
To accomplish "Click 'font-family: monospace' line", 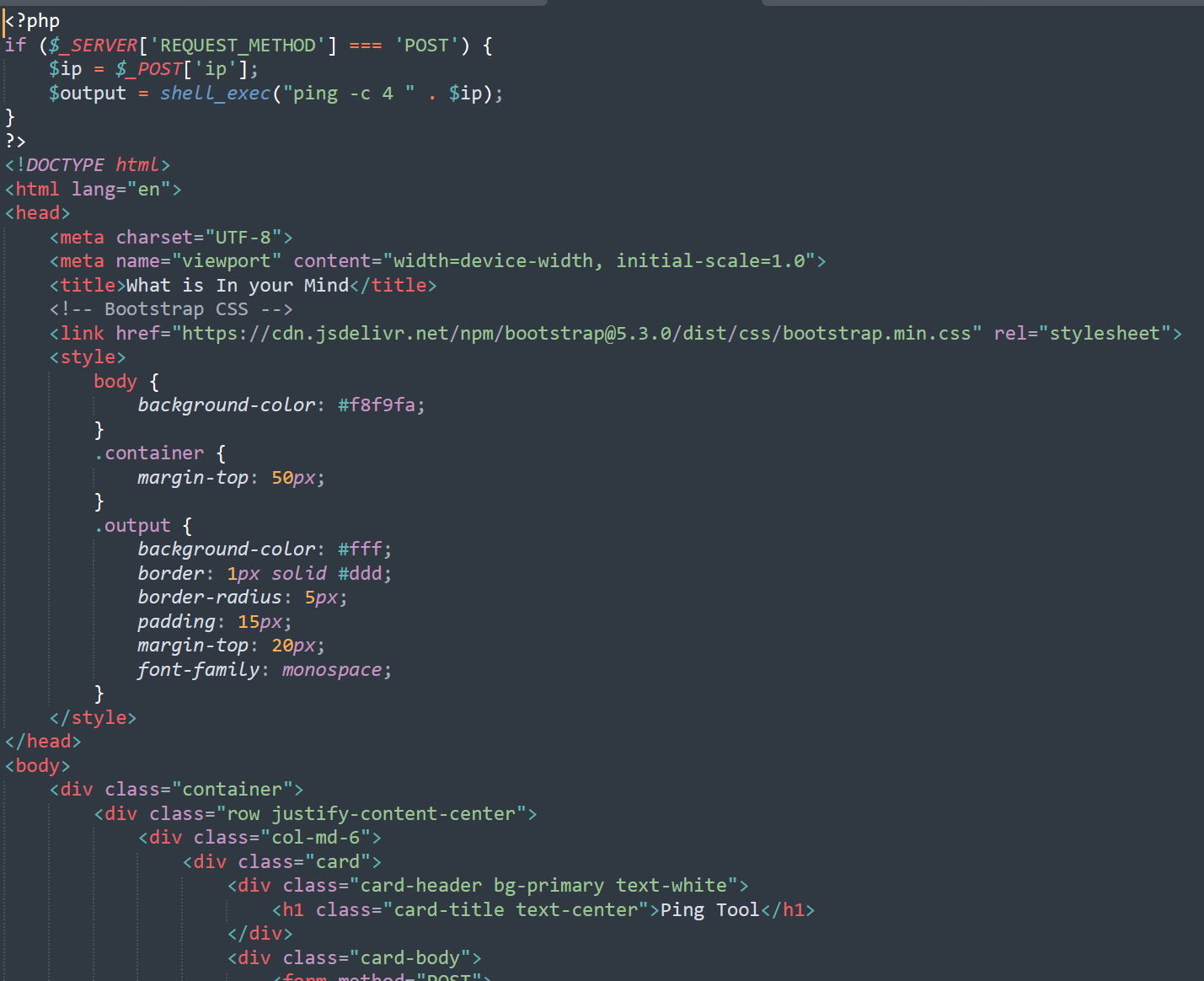I will (265, 670).
